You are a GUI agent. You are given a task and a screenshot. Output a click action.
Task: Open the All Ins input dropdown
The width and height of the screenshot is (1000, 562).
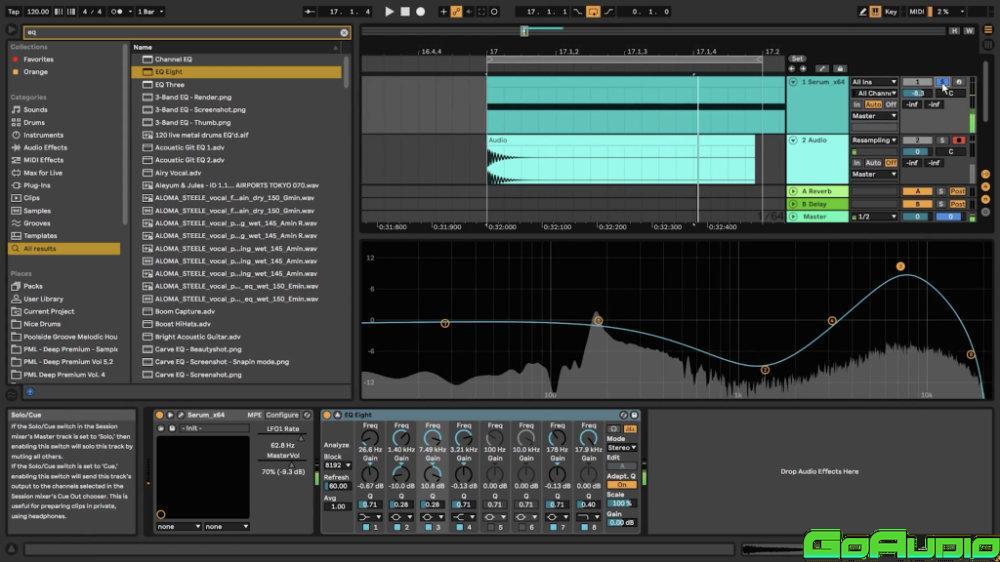click(874, 82)
